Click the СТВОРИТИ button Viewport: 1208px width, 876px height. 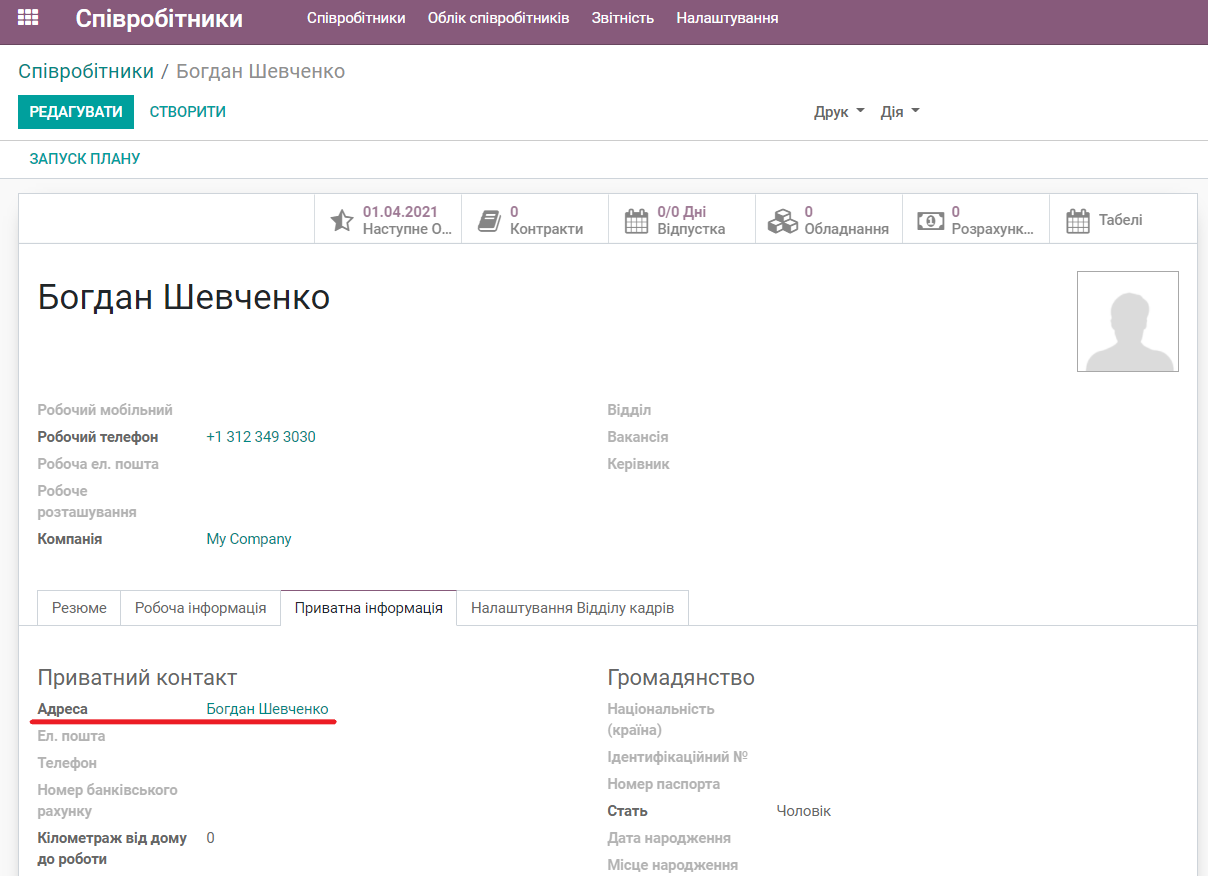[187, 111]
